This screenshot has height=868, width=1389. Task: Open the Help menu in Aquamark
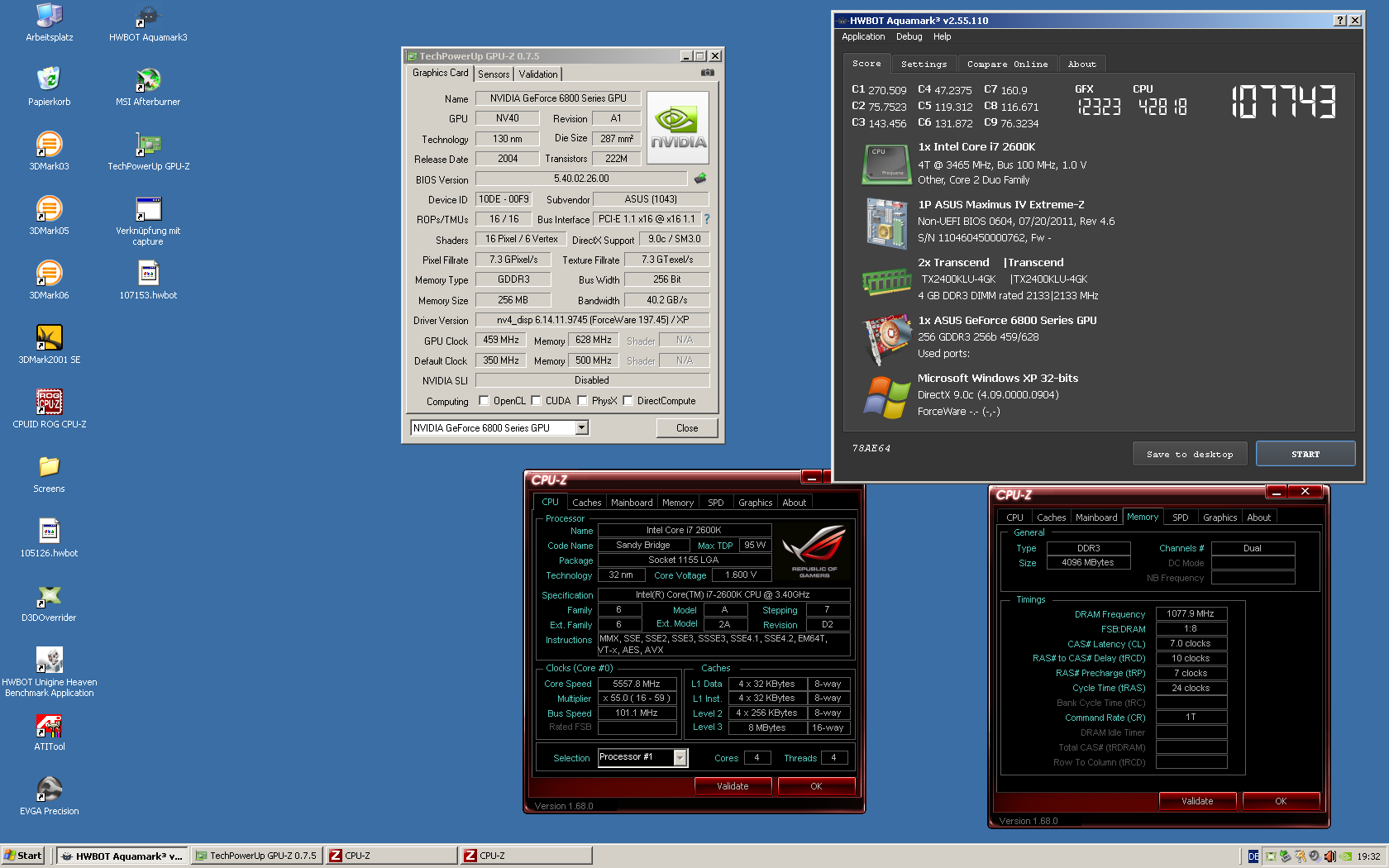[943, 36]
